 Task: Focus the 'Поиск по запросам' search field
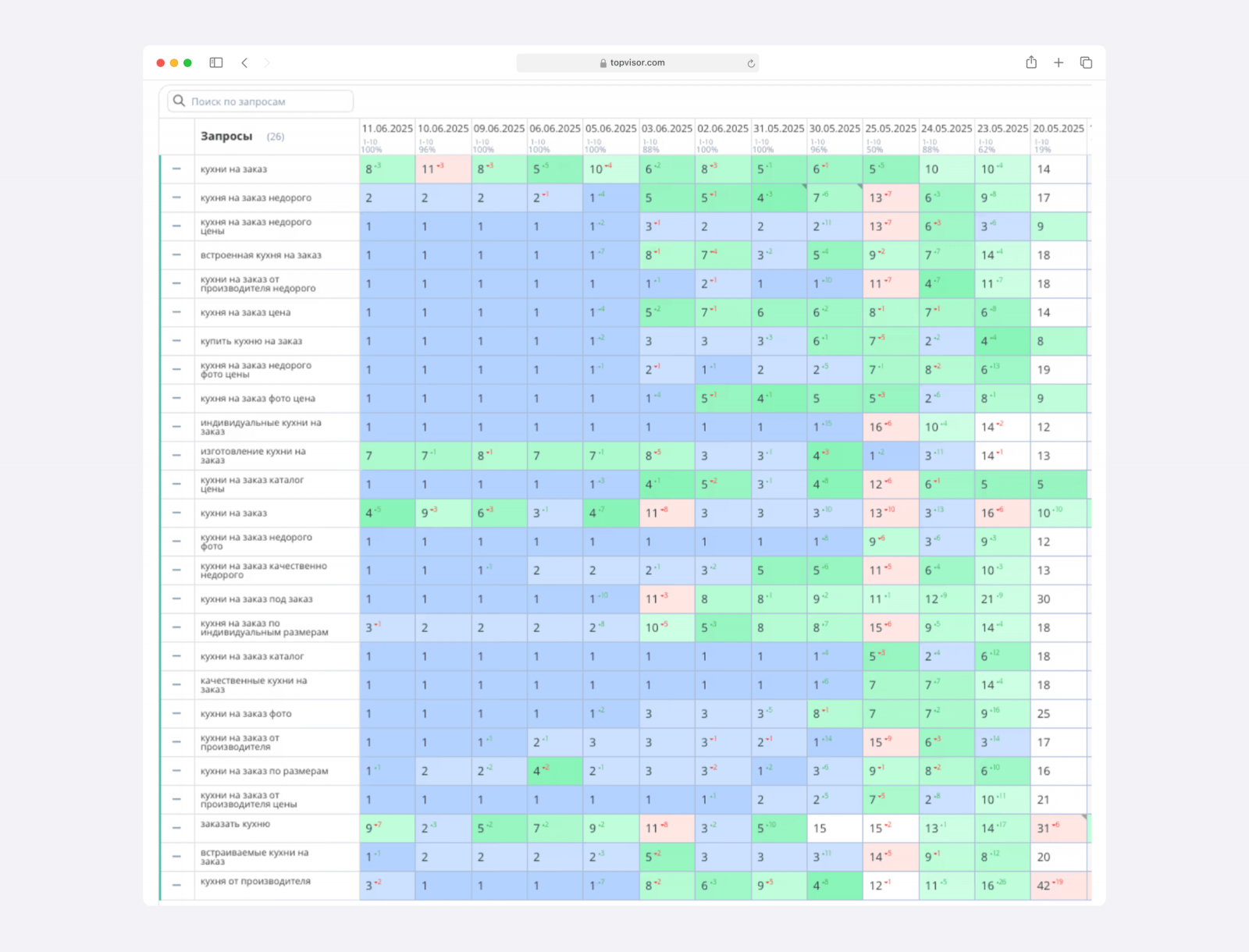(261, 101)
